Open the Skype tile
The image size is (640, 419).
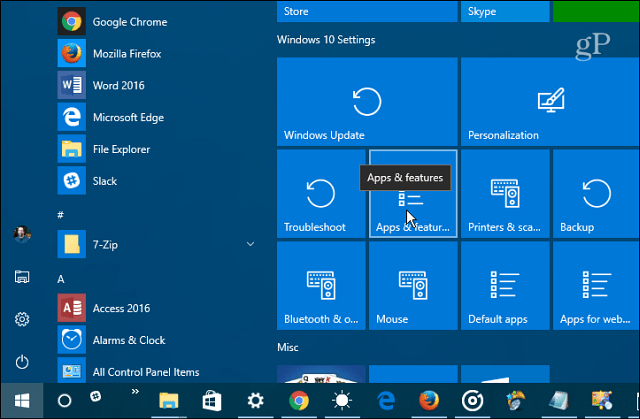coord(505,11)
